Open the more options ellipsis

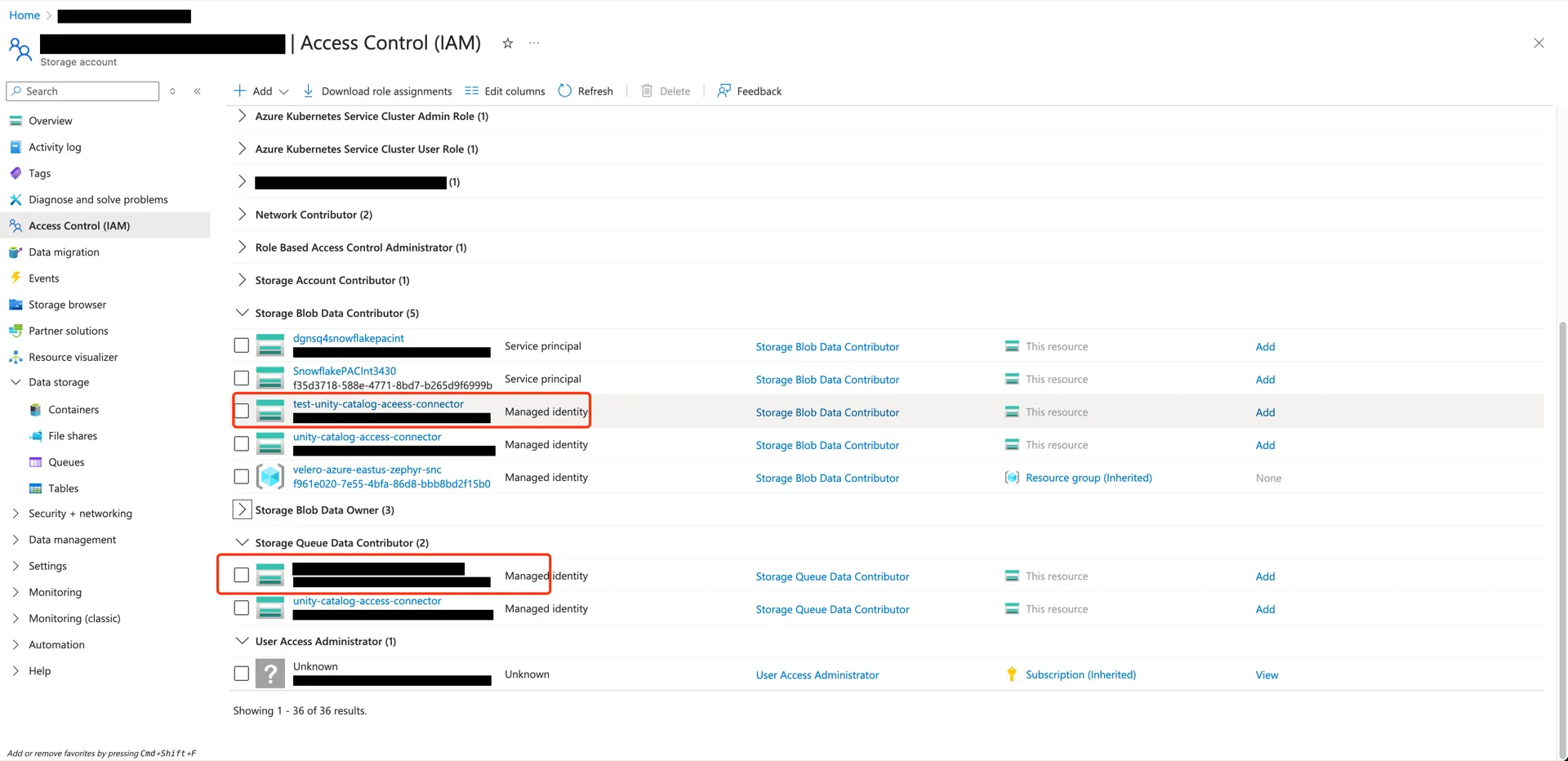[x=534, y=43]
